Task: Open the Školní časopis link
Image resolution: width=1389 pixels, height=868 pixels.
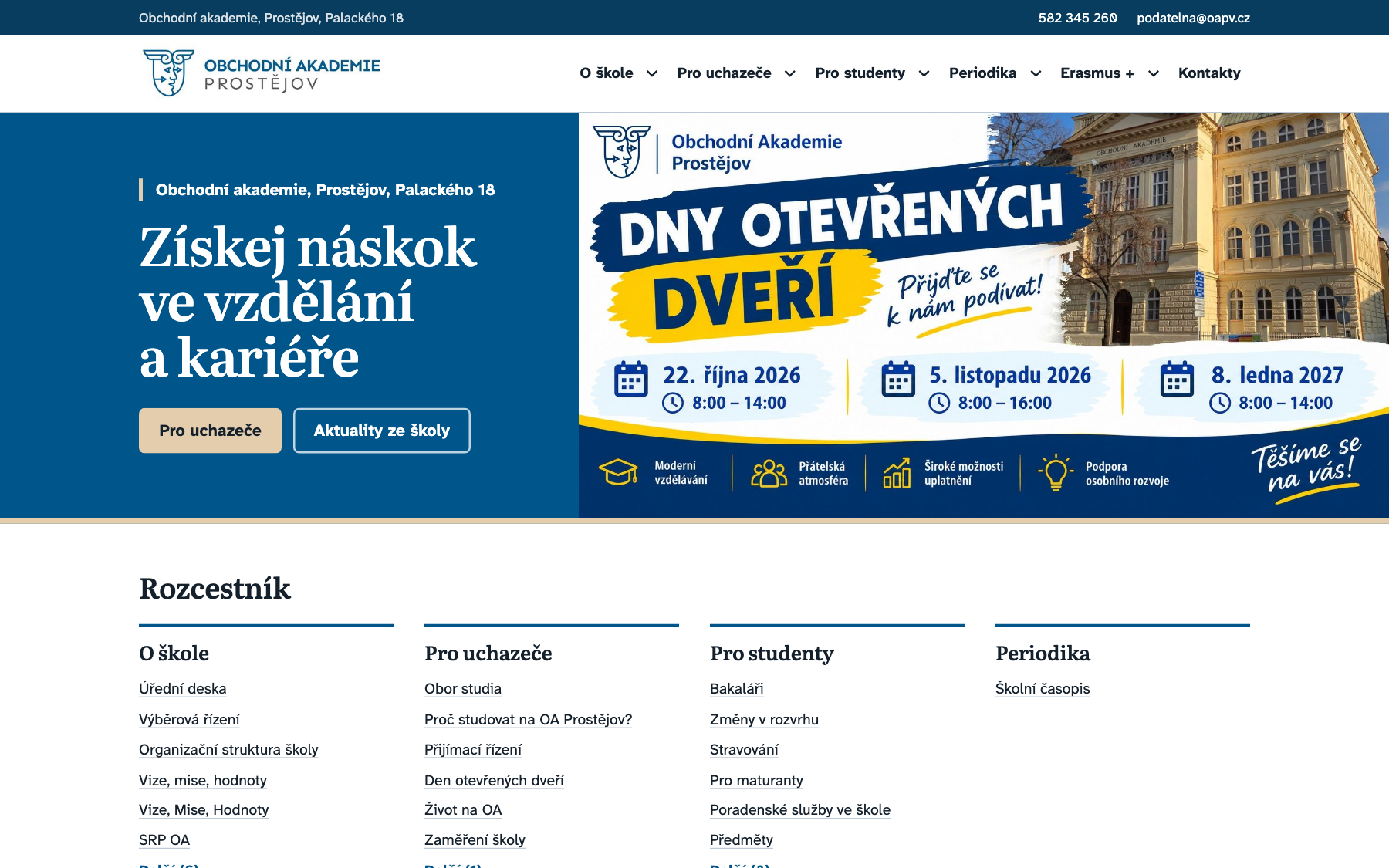Action: (x=1043, y=688)
